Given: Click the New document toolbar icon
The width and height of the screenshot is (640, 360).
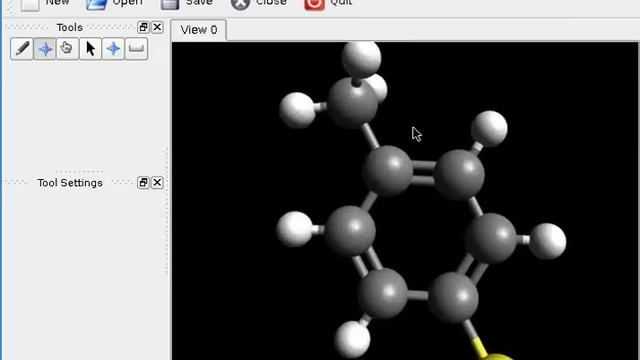Looking at the screenshot, I should (x=30, y=4).
